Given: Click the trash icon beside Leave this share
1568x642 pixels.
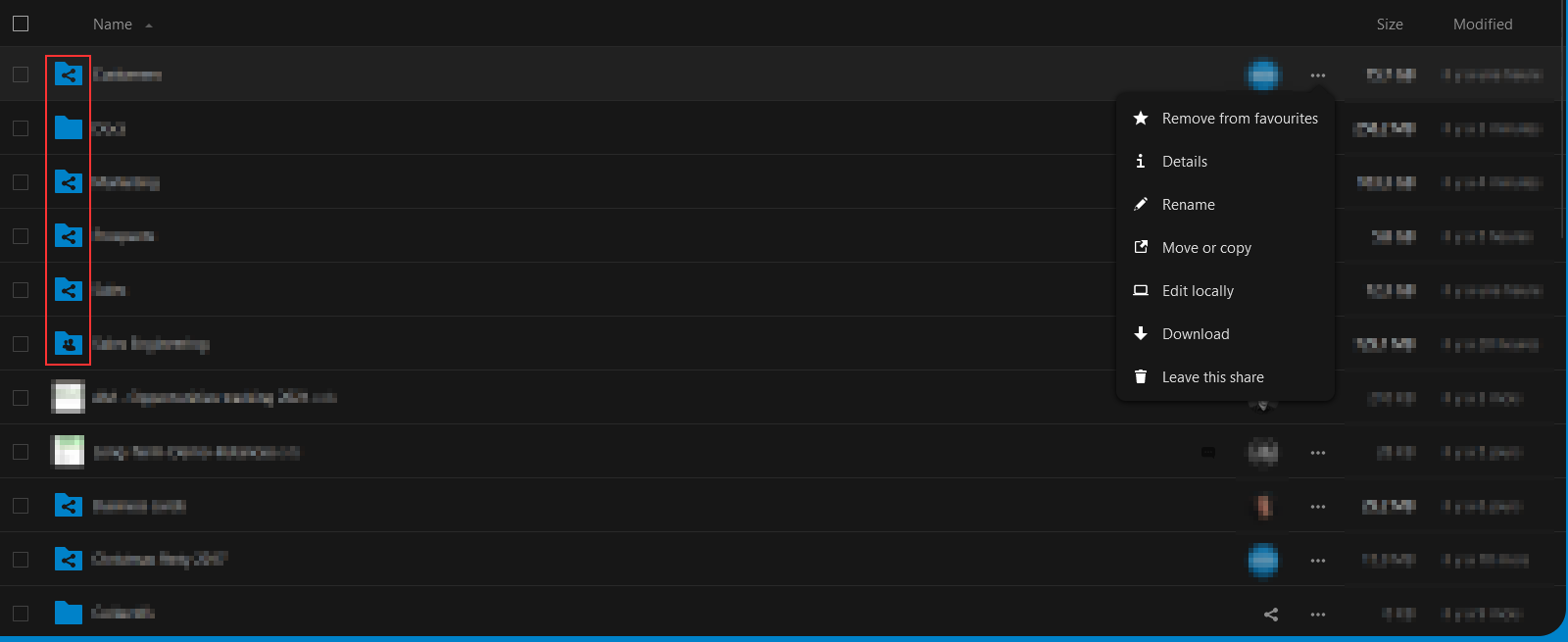Looking at the screenshot, I should click(1141, 376).
